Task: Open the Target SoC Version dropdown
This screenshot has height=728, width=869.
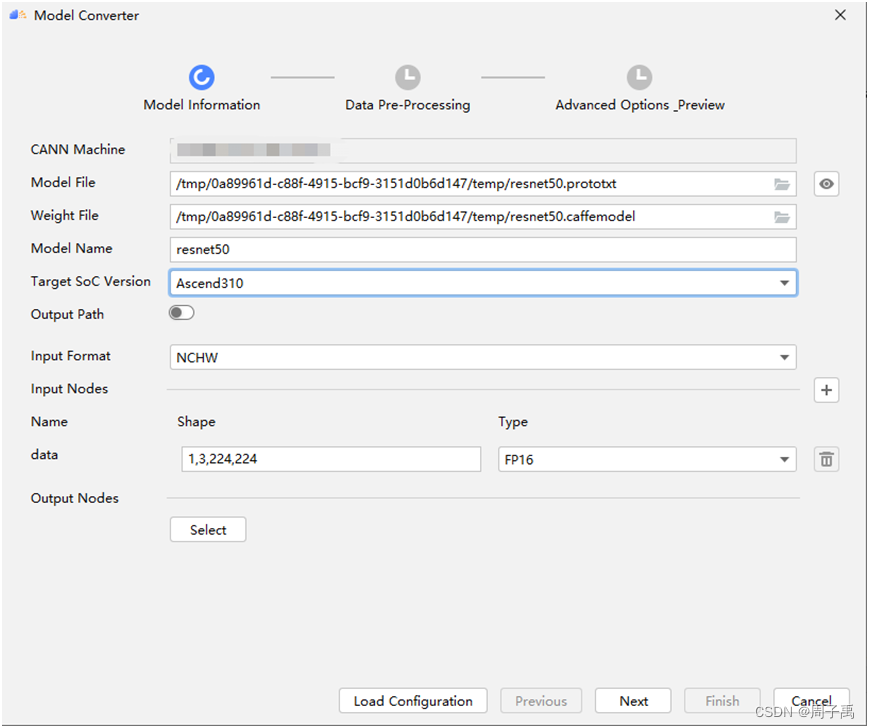Action: pos(784,282)
